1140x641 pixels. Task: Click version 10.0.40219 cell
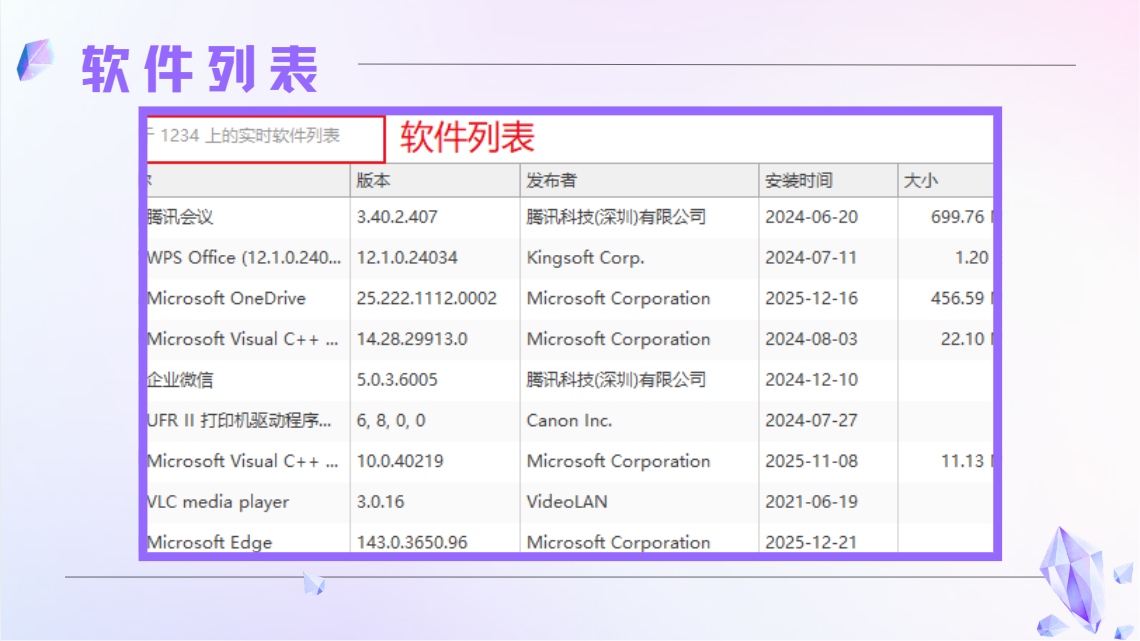coord(400,461)
